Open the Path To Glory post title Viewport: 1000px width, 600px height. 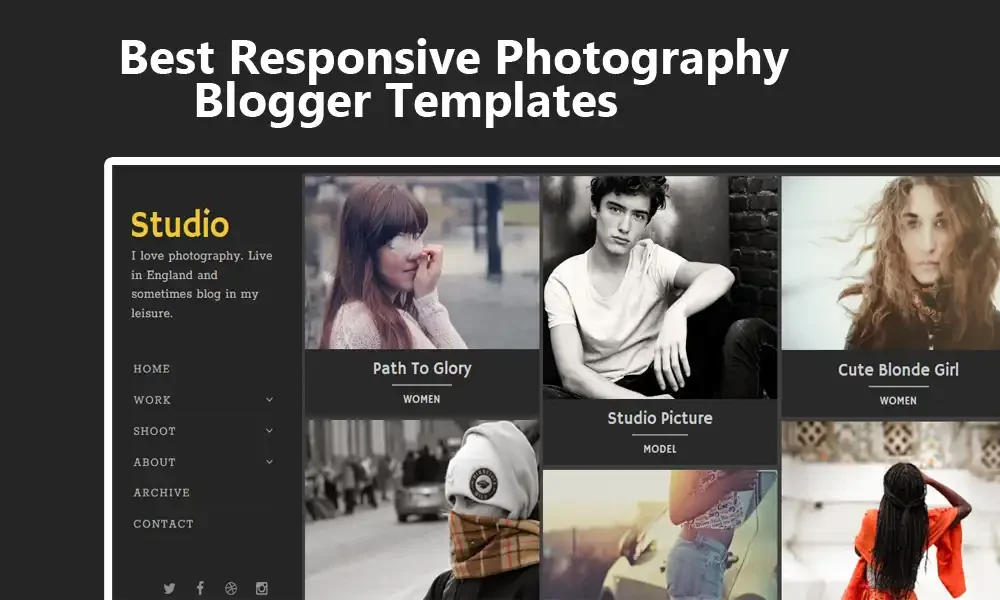(x=422, y=369)
